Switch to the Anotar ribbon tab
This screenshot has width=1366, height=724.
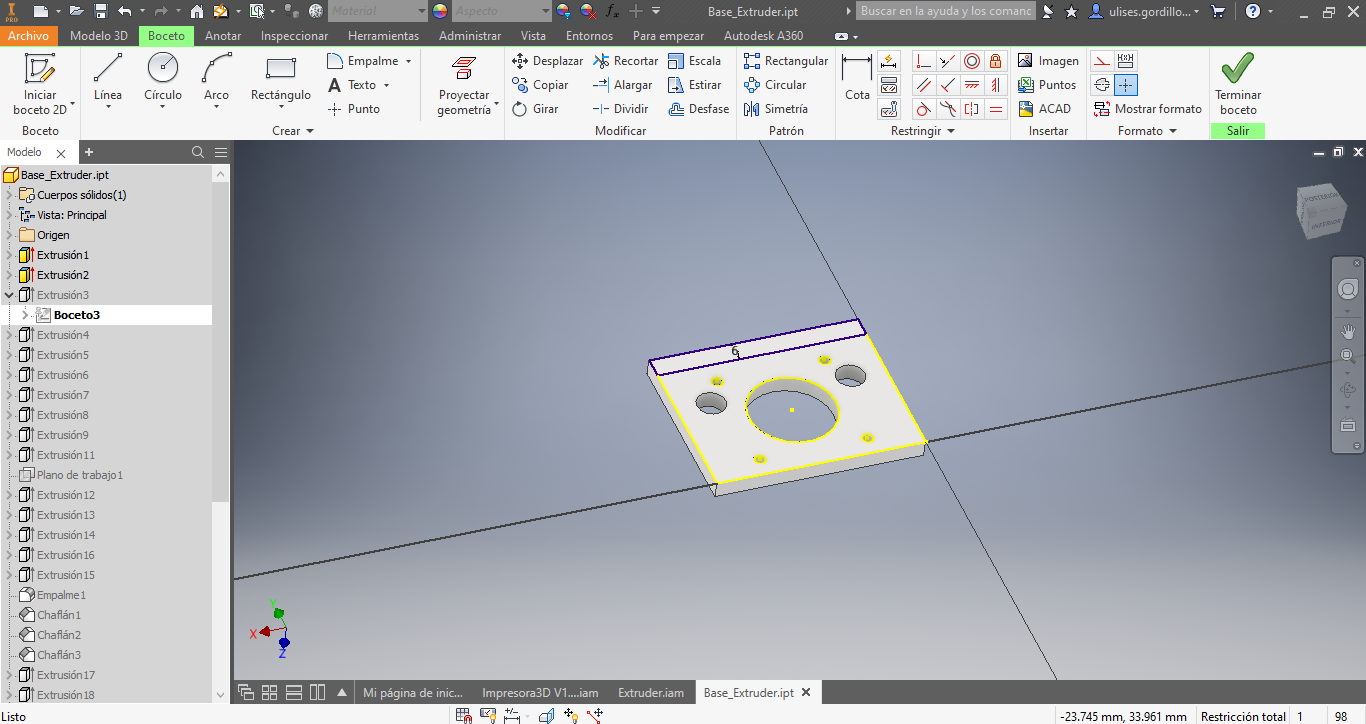pos(223,35)
